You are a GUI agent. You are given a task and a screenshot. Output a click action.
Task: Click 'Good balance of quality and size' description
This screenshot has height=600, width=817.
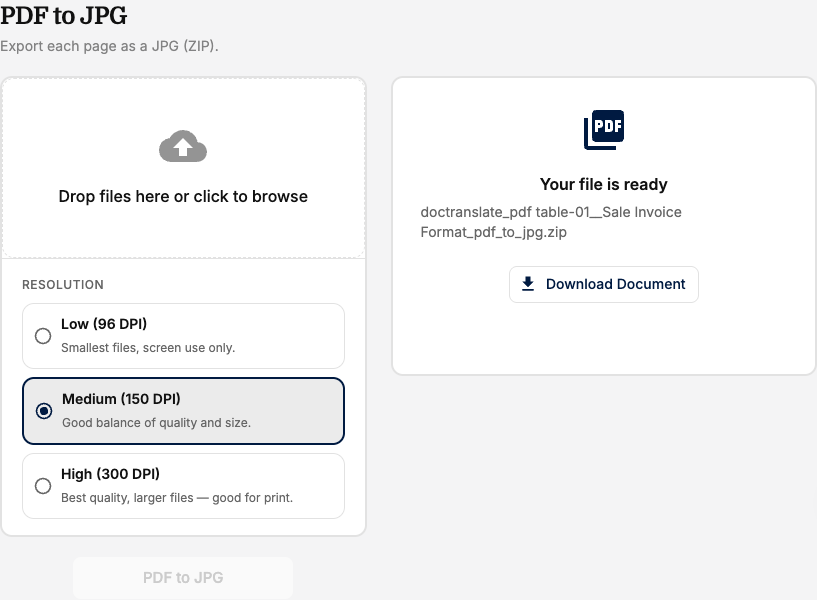point(156,423)
